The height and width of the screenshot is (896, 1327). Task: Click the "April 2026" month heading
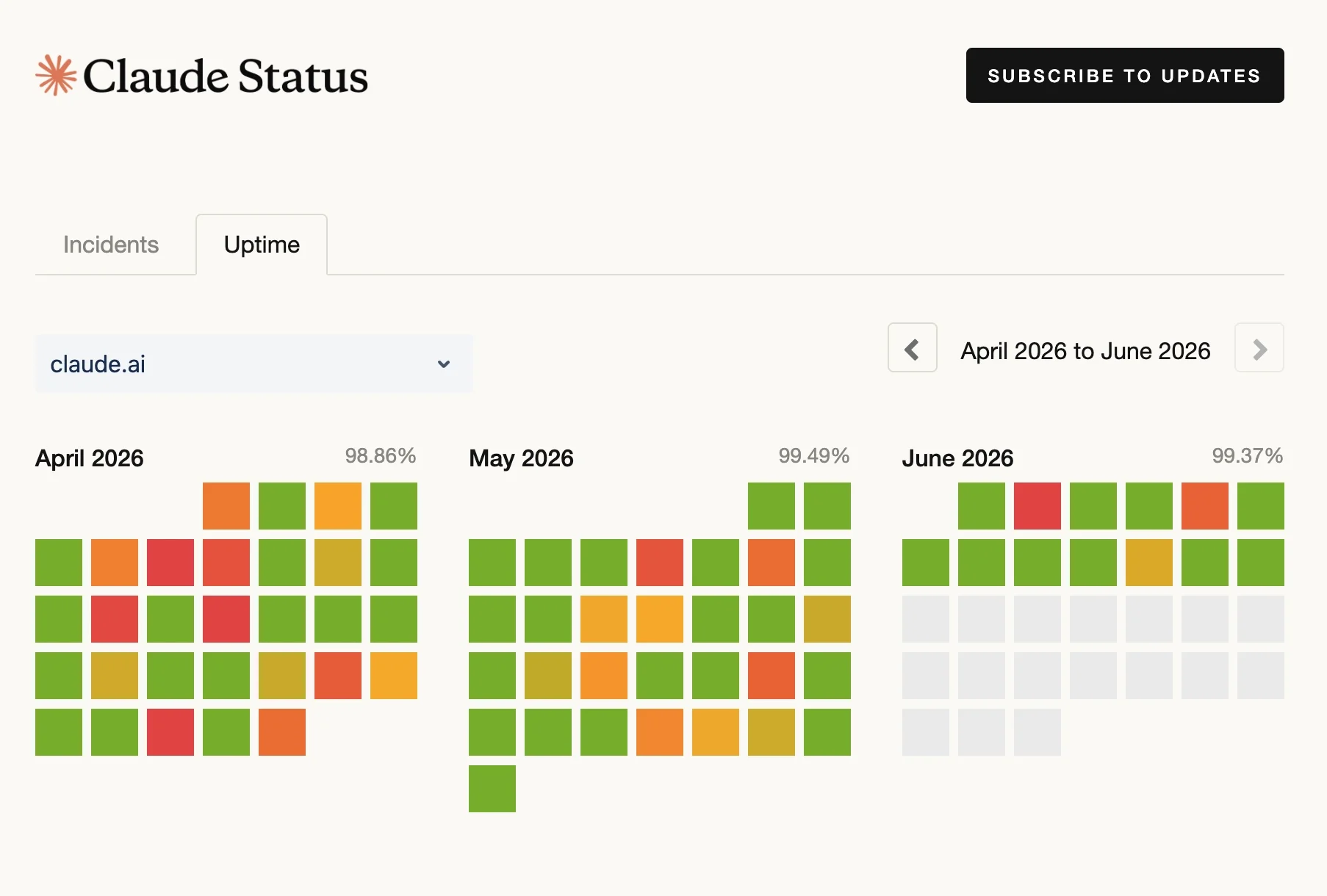[90, 458]
